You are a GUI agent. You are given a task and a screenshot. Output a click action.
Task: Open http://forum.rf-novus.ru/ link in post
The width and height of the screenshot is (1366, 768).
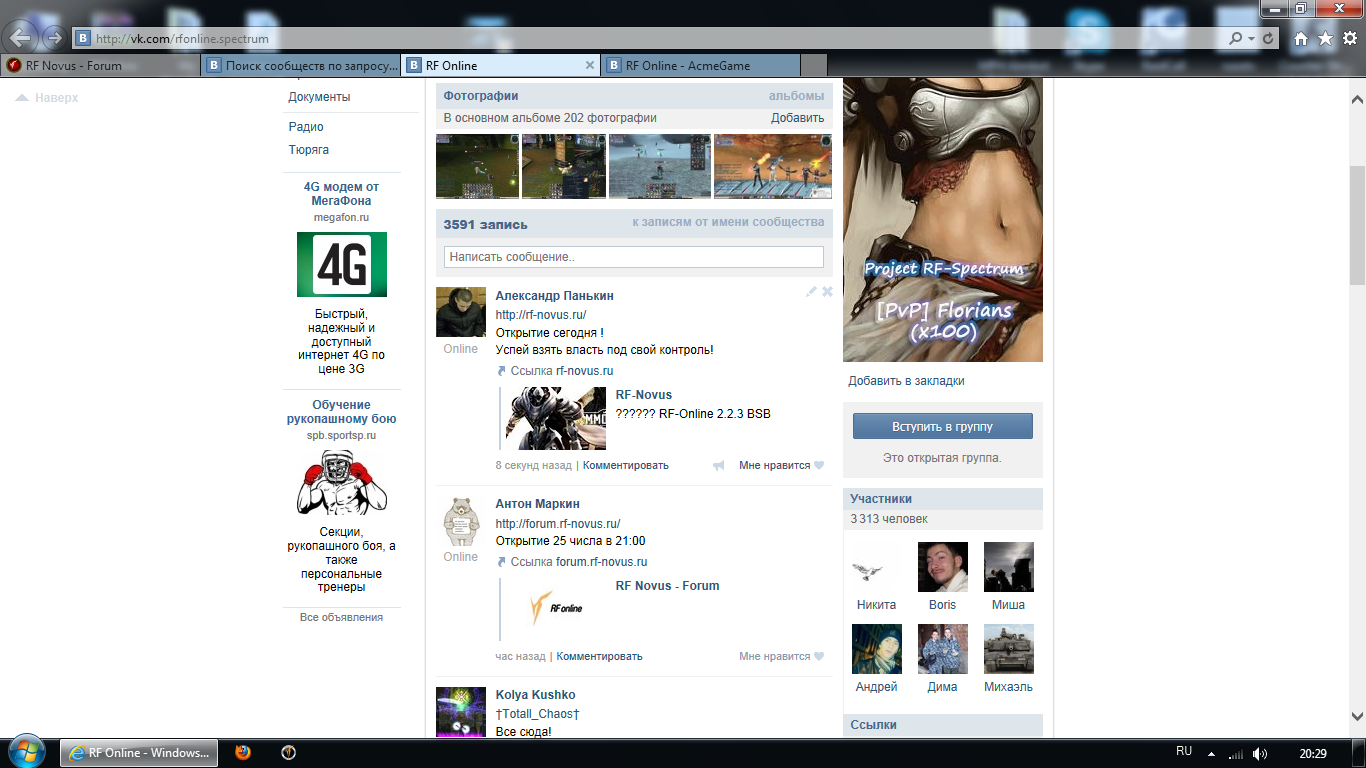[558, 523]
